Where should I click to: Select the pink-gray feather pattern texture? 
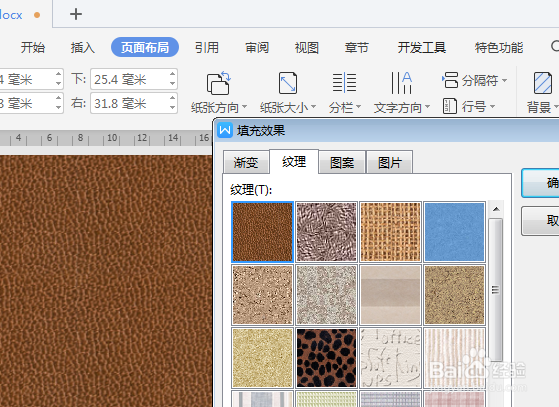click(x=326, y=232)
